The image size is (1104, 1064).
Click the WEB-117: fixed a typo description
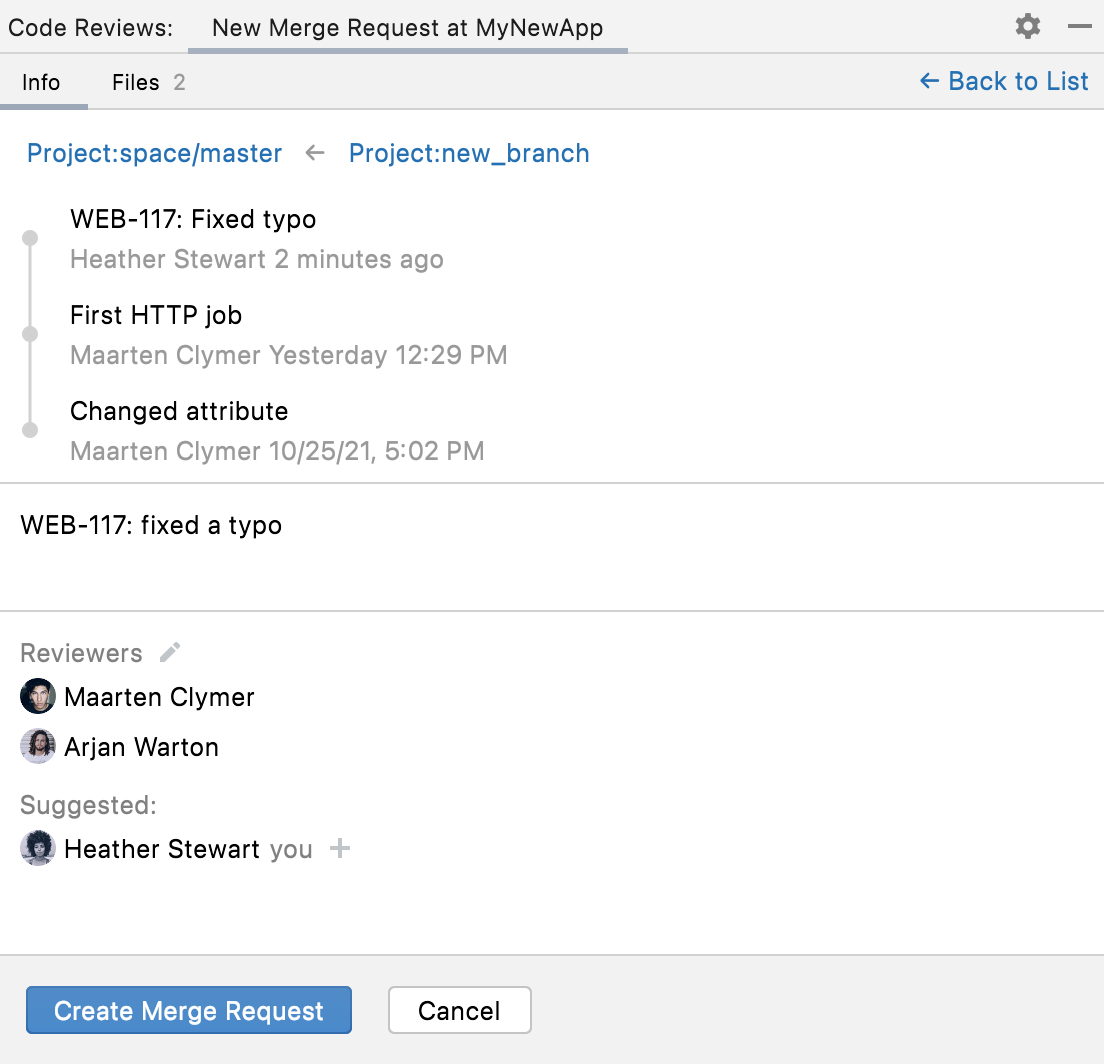click(x=150, y=525)
